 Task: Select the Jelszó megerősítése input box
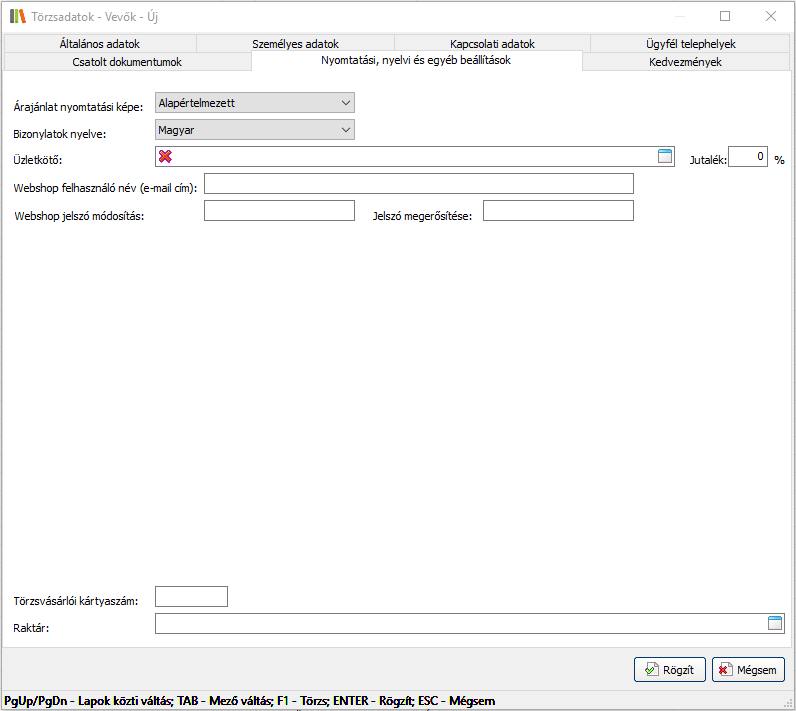[x=557, y=210]
